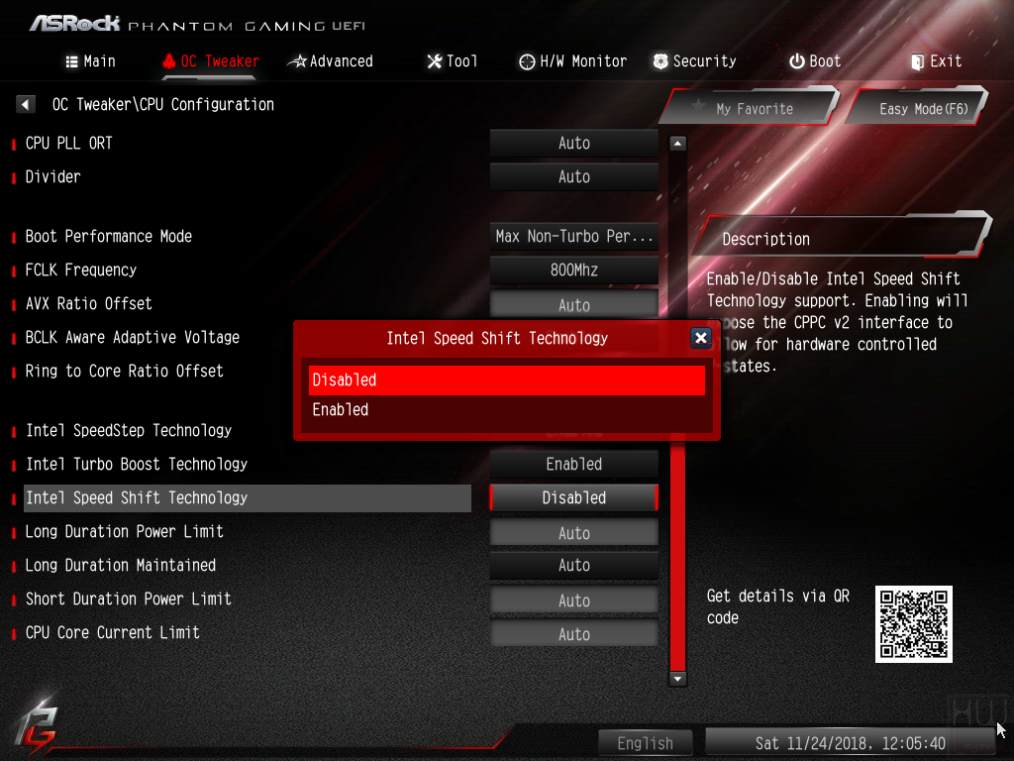Select the Boot Performance Mode setting
Screen dimensions: 1014x761
click(x=109, y=236)
